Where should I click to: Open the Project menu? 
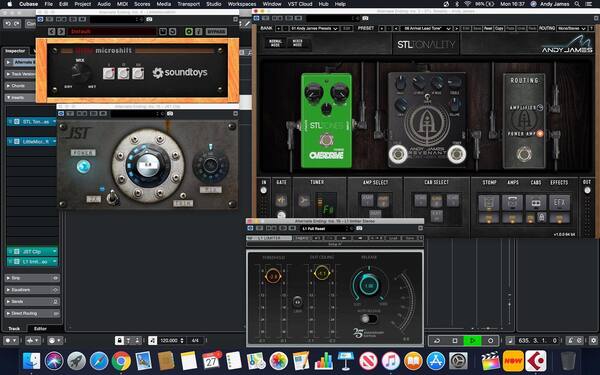(x=83, y=4)
